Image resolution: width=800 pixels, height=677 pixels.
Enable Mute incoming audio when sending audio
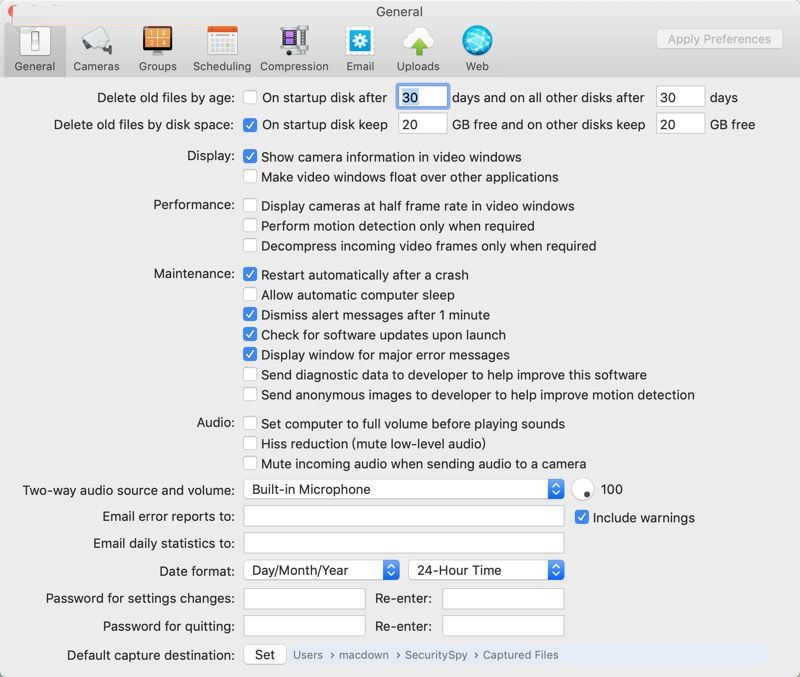click(250, 463)
